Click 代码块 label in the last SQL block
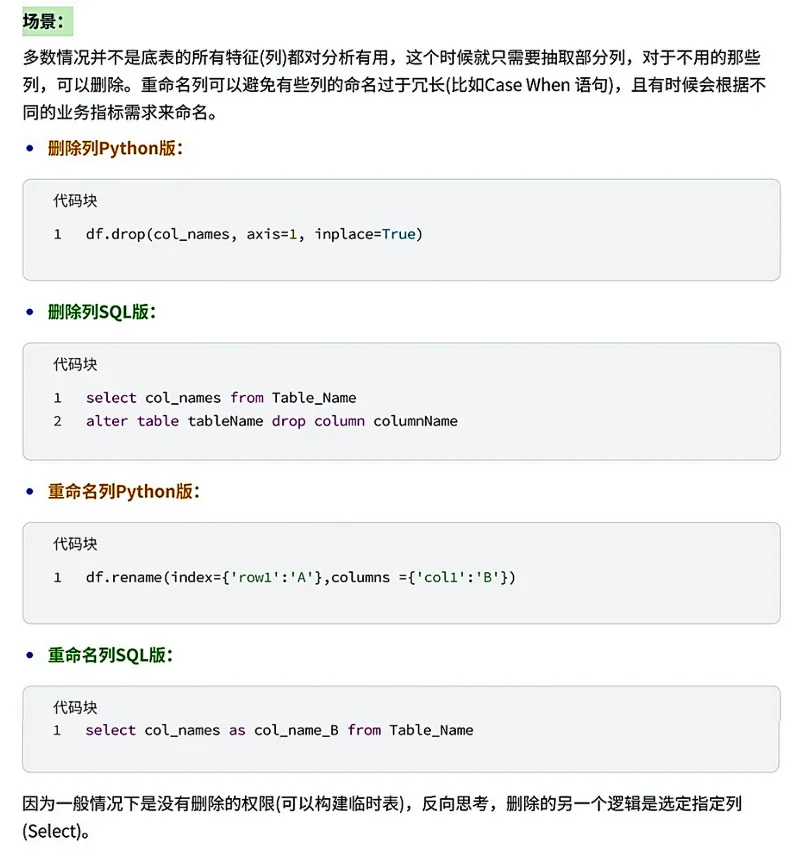 pyautogui.click(x=75, y=708)
